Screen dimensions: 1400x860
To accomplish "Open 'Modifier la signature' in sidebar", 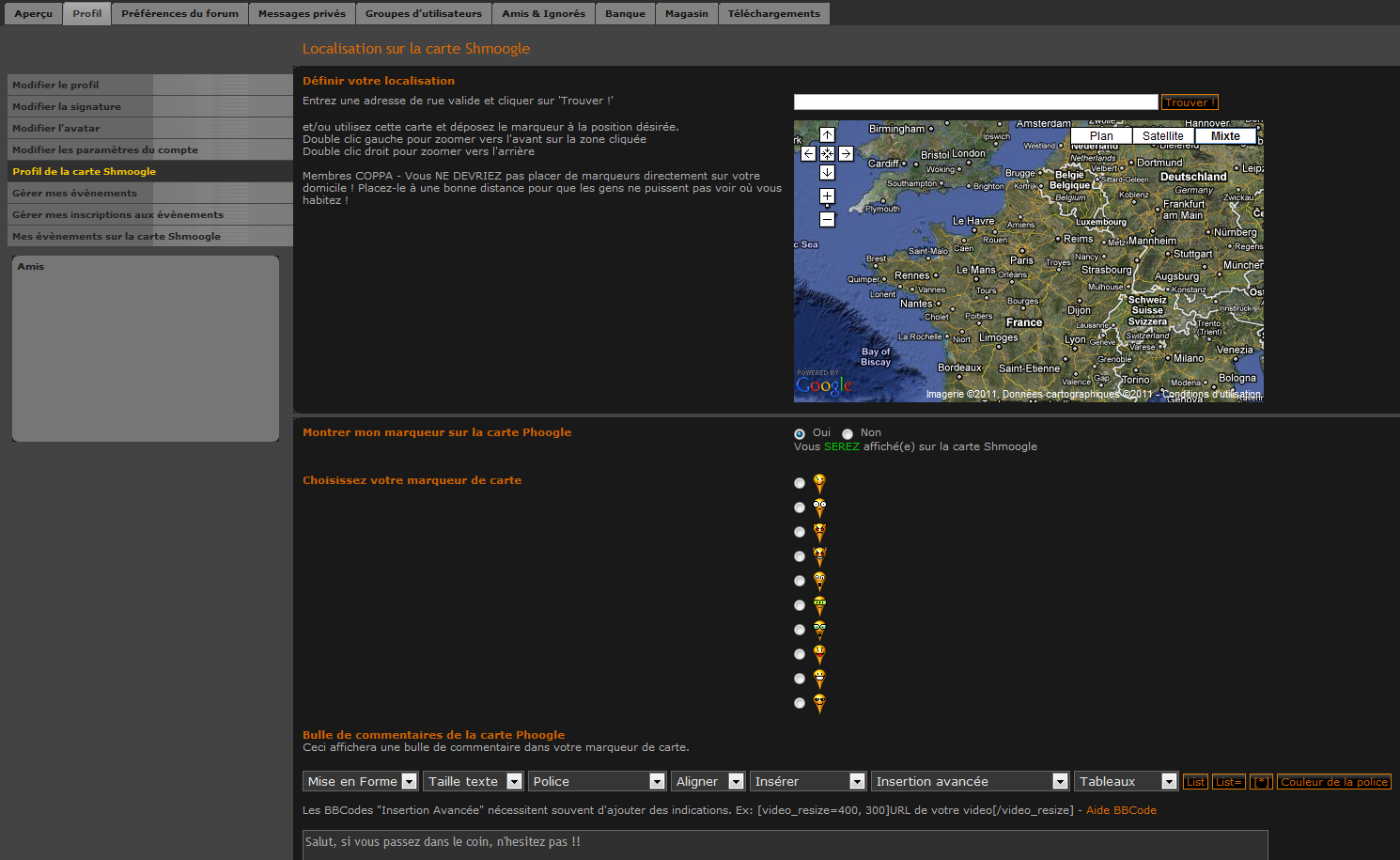I will point(150,106).
